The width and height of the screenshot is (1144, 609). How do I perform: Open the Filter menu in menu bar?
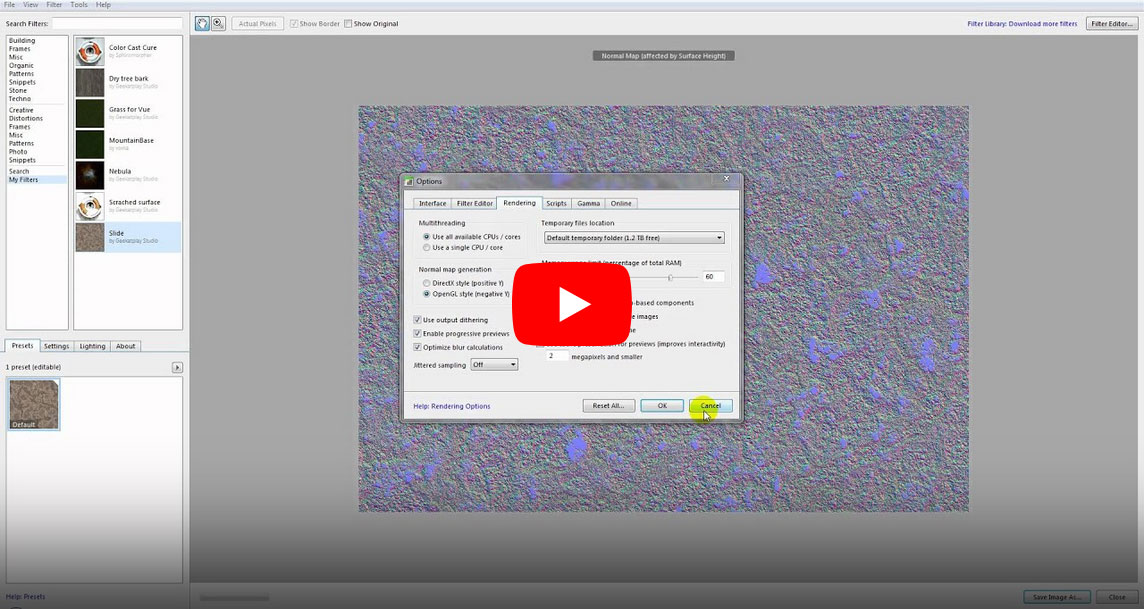[54, 5]
